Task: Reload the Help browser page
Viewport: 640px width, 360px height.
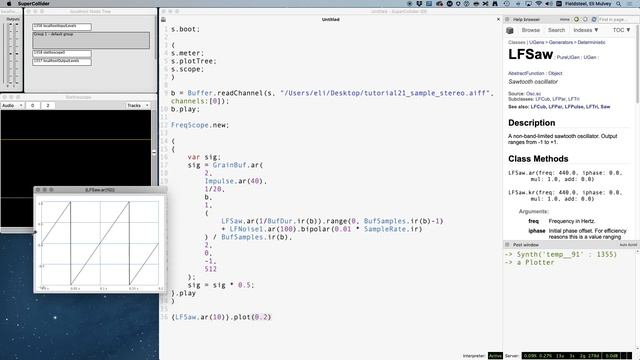Action: 594,19
